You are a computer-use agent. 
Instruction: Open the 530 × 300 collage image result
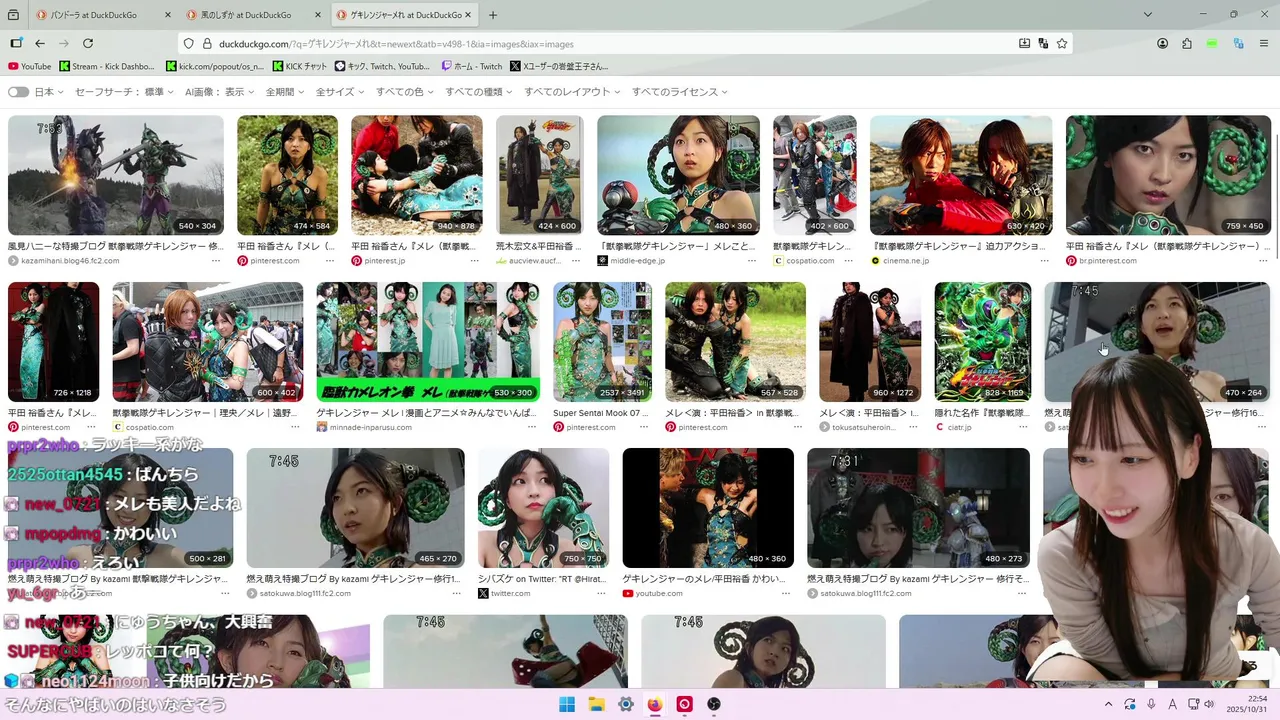click(428, 342)
